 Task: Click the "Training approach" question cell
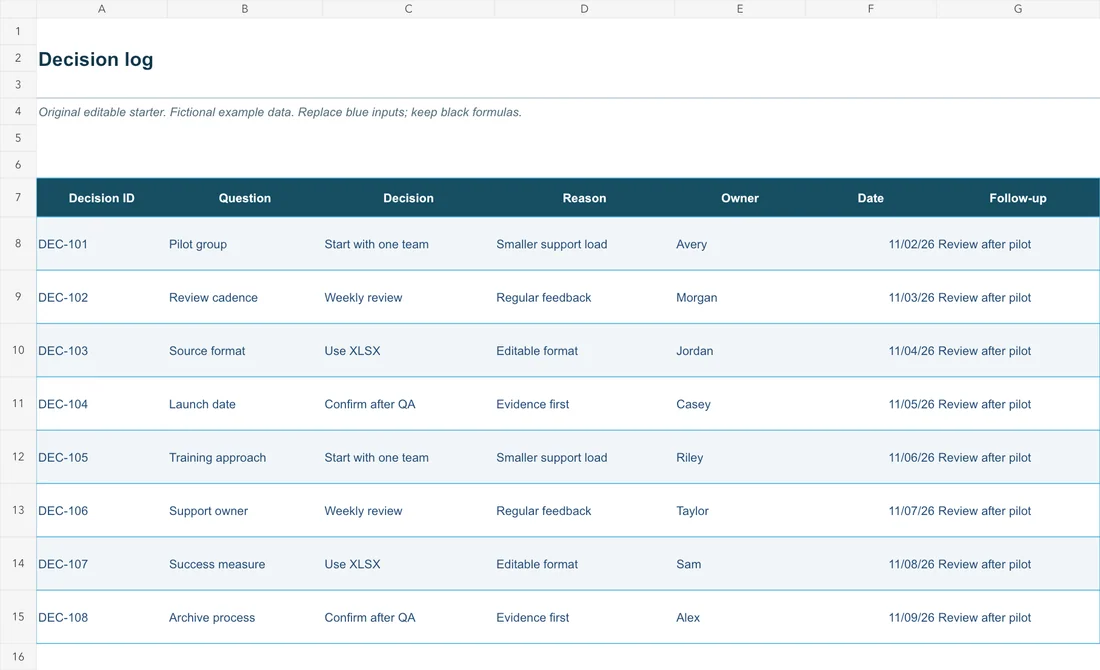245,457
